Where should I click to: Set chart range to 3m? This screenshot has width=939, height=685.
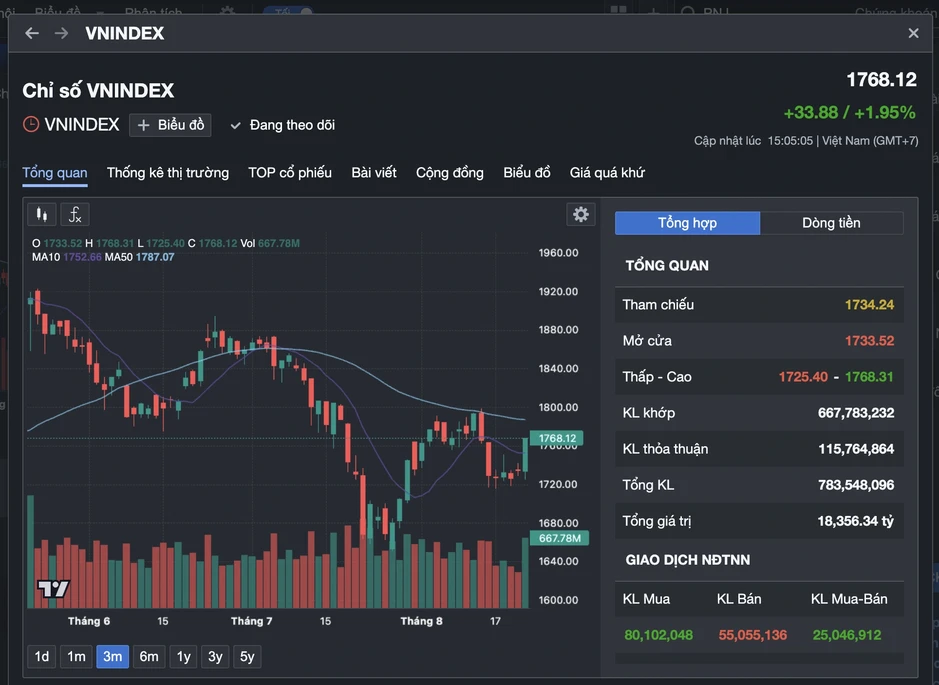tap(113, 656)
